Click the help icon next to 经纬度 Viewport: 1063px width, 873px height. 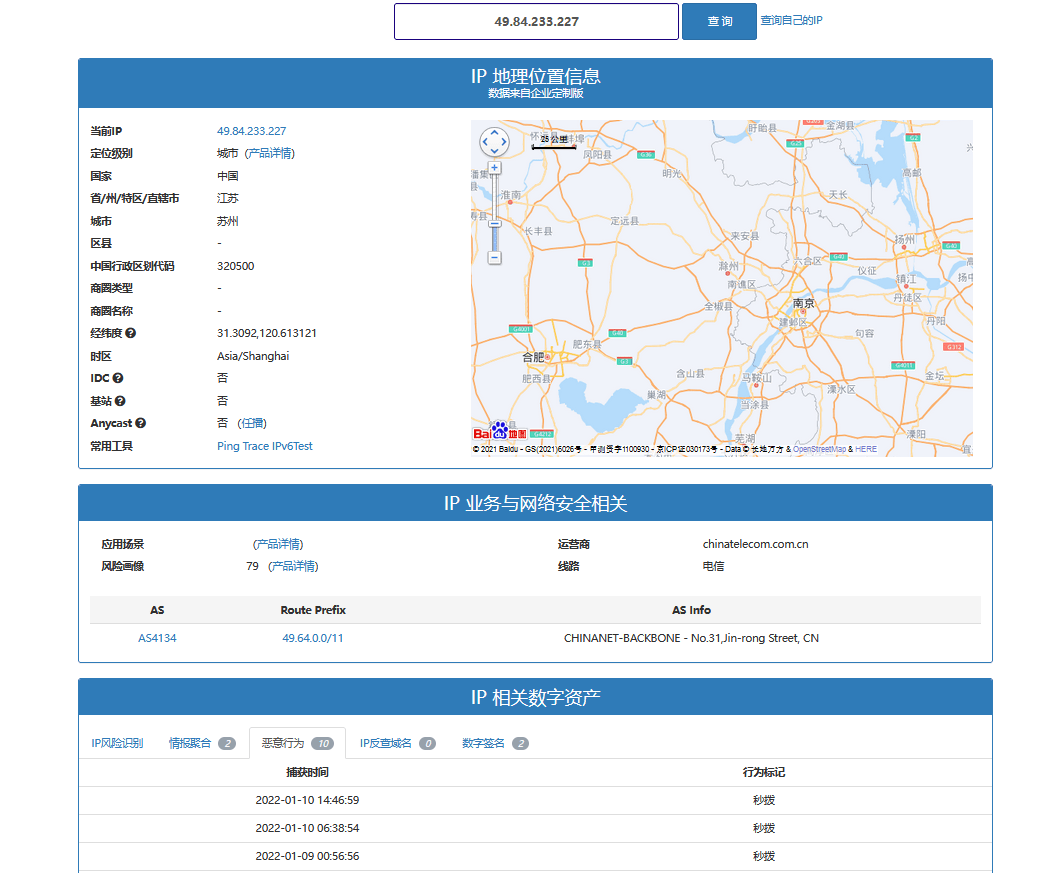click(x=131, y=333)
